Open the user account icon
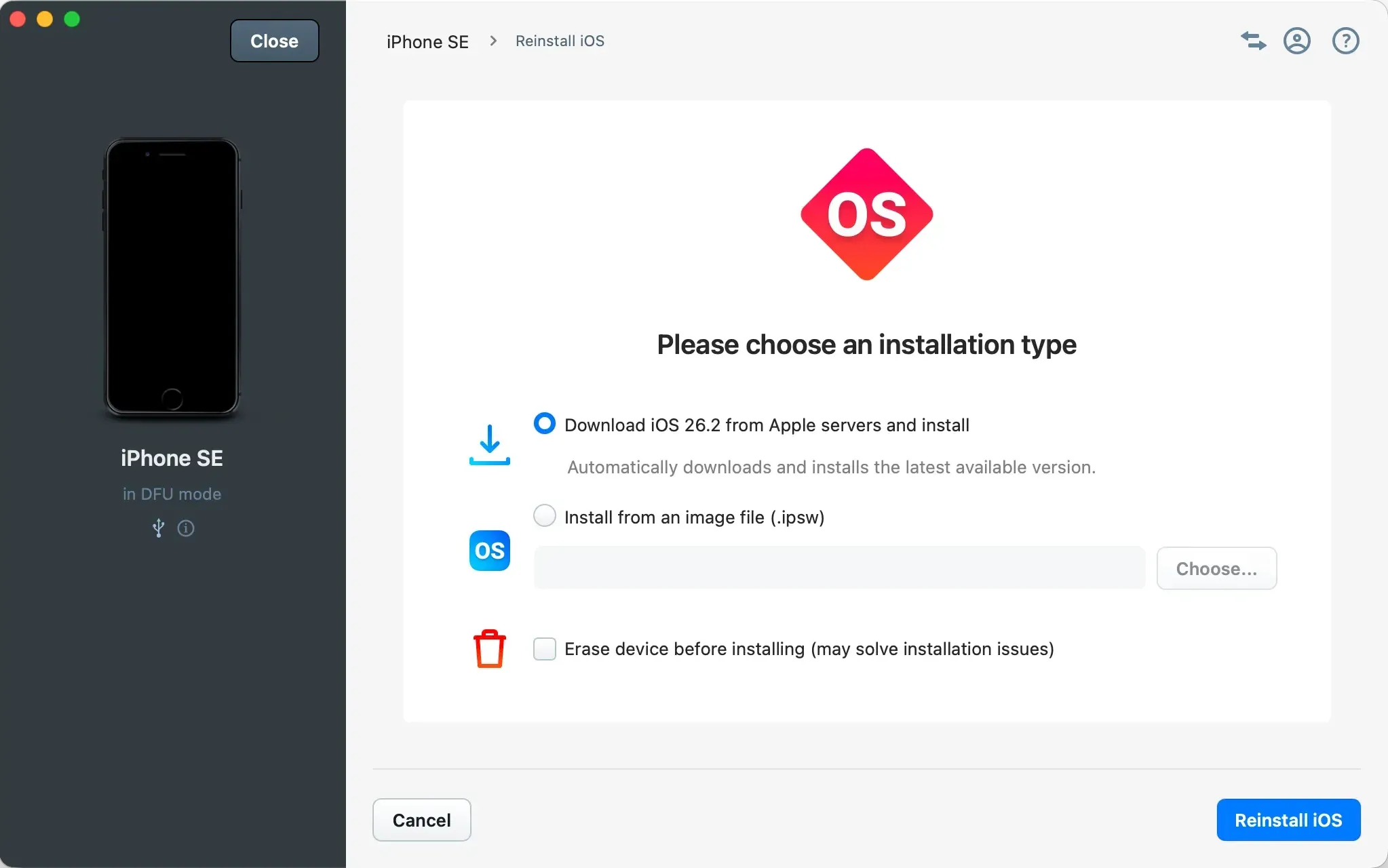The height and width of the screenshot is (868, 1388). (1296, 41)
